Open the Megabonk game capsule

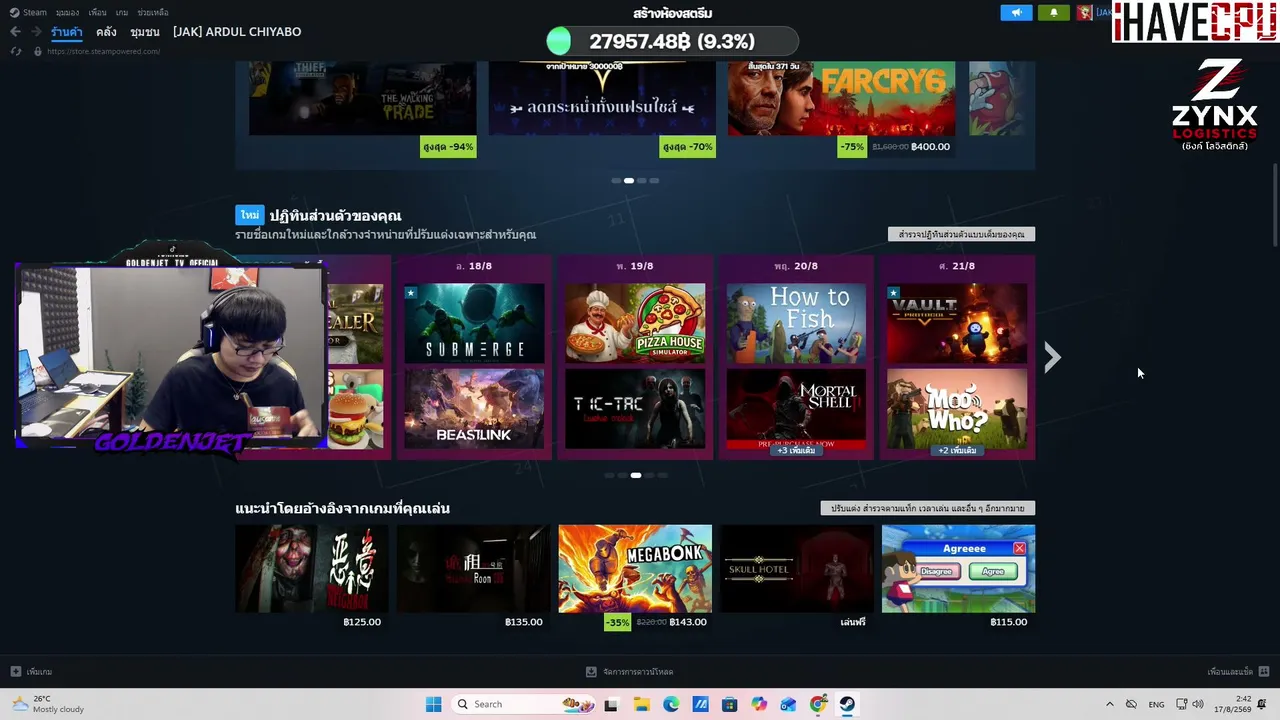635,568
